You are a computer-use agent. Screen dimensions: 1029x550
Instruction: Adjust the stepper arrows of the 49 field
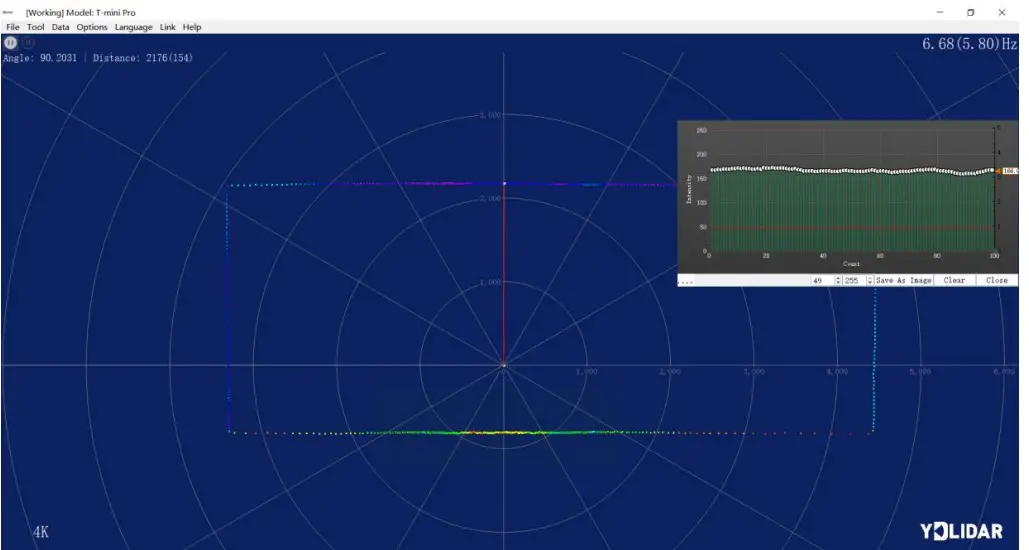click(x=838, y=280)
